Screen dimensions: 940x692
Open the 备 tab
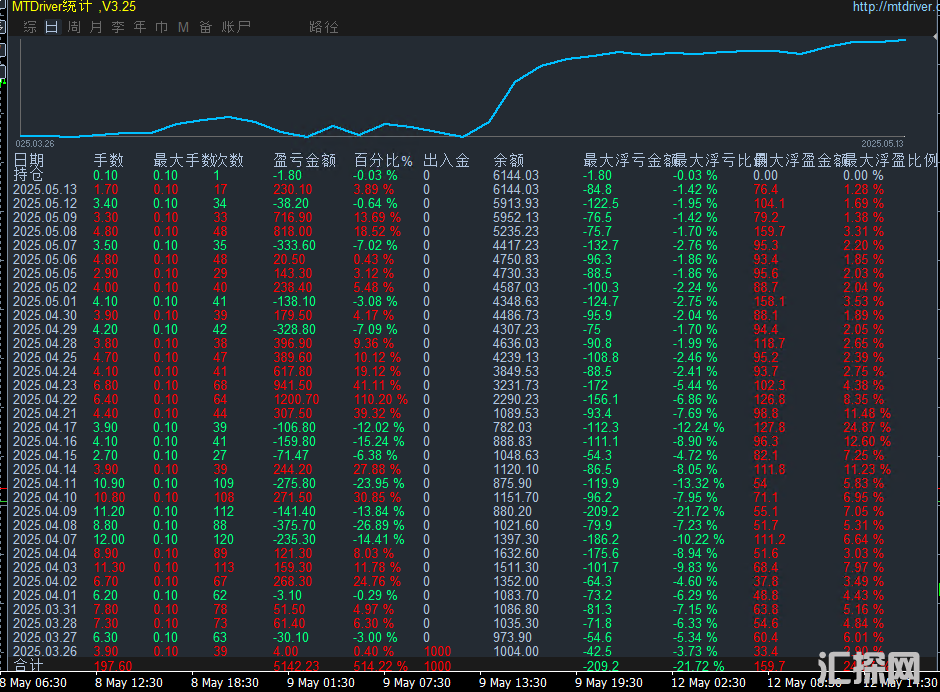[x=205, y=27]
